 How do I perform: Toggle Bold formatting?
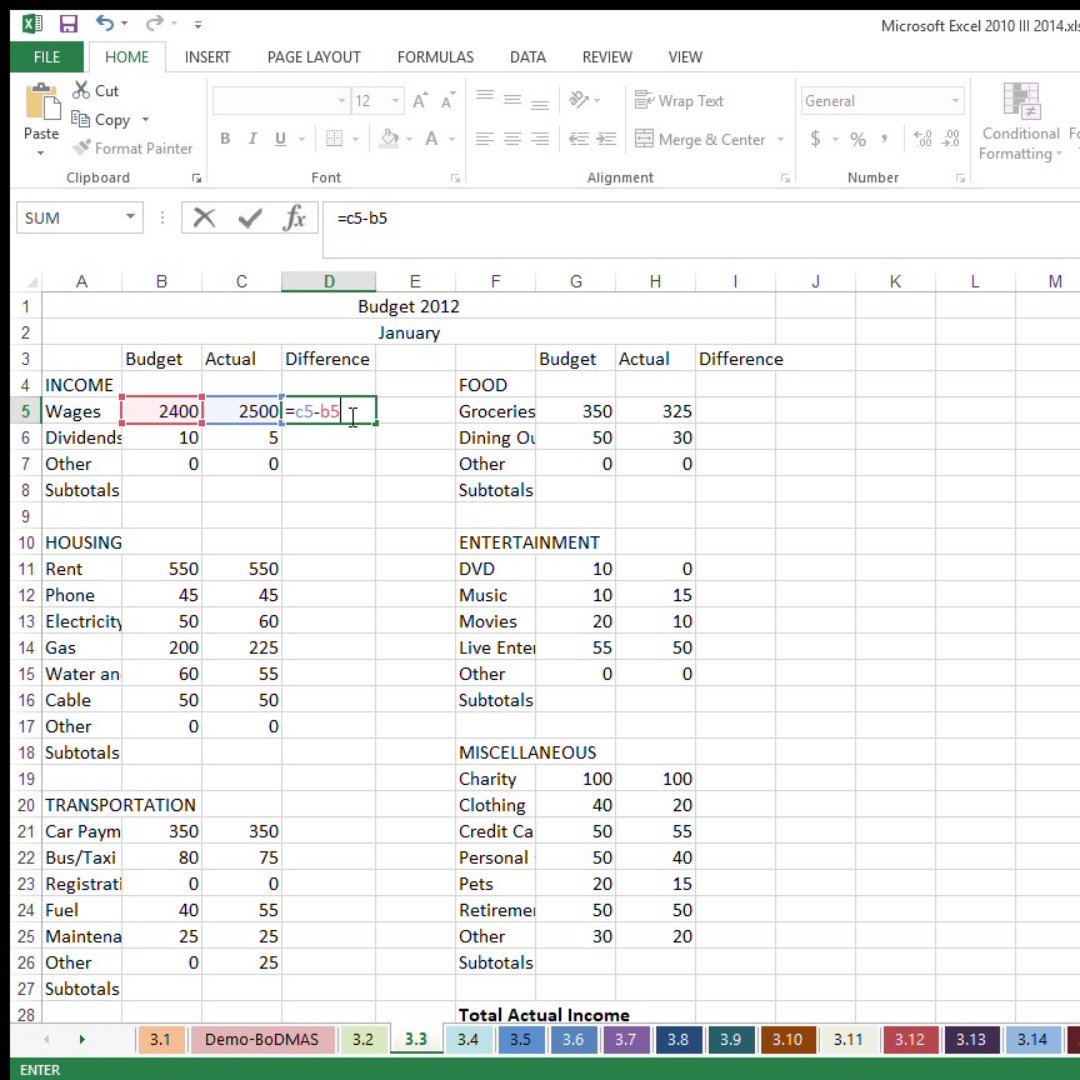225,138
